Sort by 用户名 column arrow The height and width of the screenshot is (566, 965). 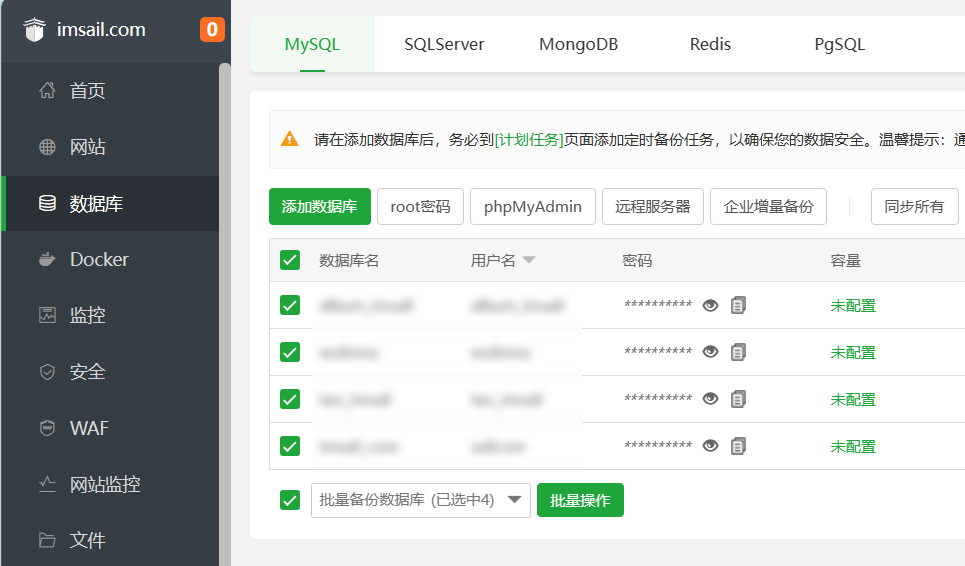(529, 260)
